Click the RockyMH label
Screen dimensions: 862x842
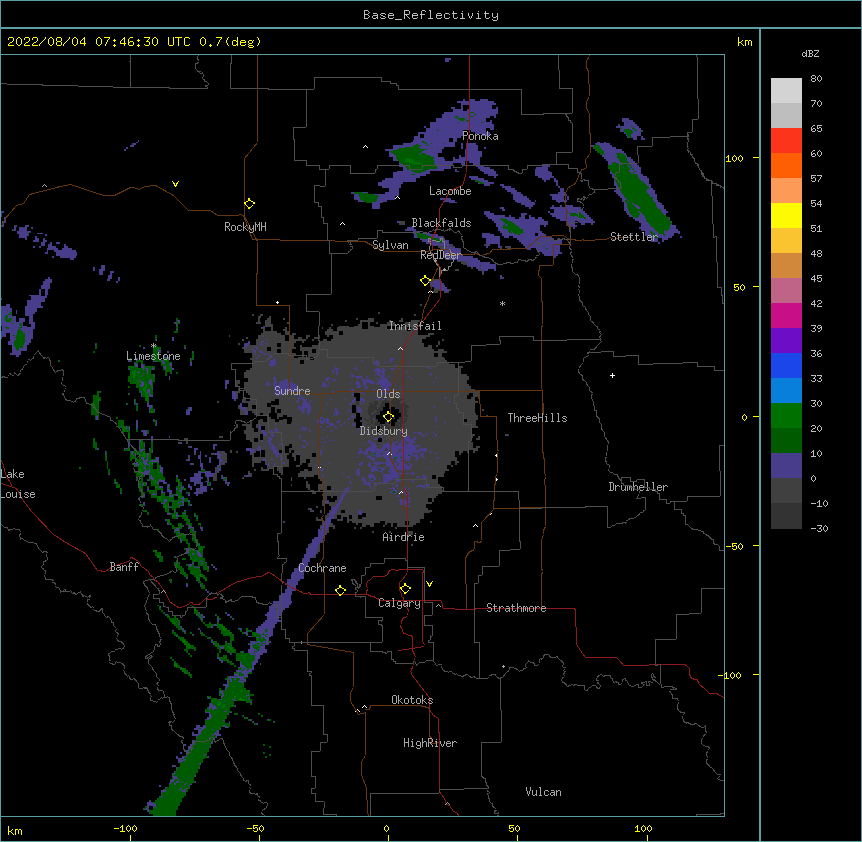pyautogui.click(x=245, y=227)
